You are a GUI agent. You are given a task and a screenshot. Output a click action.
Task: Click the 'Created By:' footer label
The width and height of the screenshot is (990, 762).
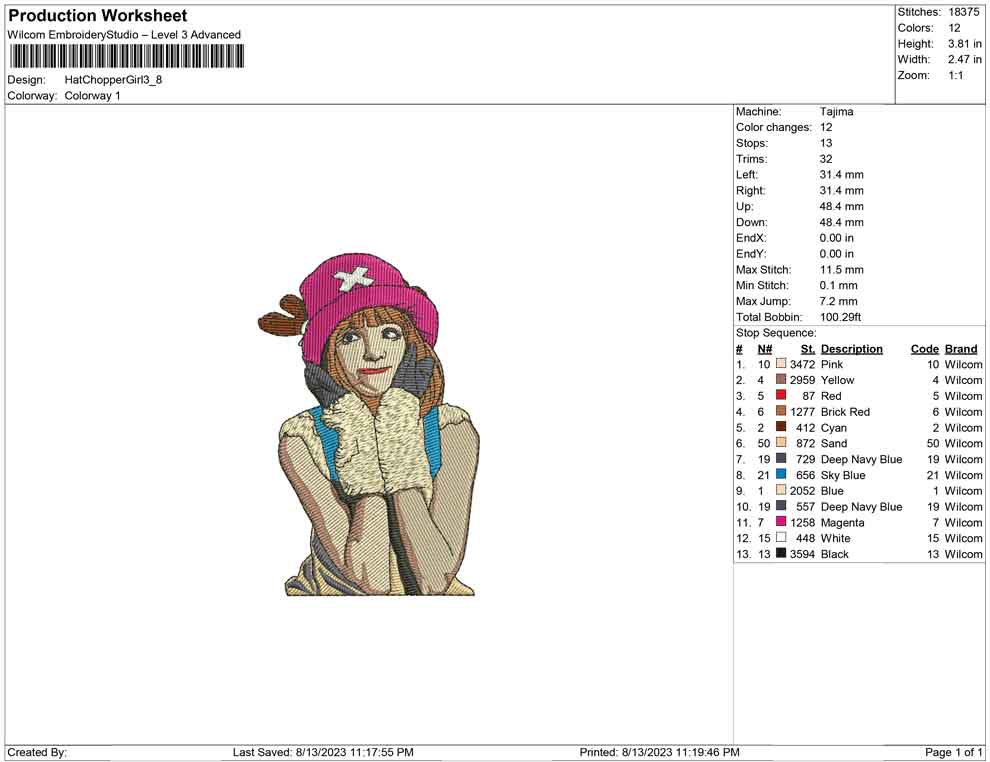click(x=37, y=752)
